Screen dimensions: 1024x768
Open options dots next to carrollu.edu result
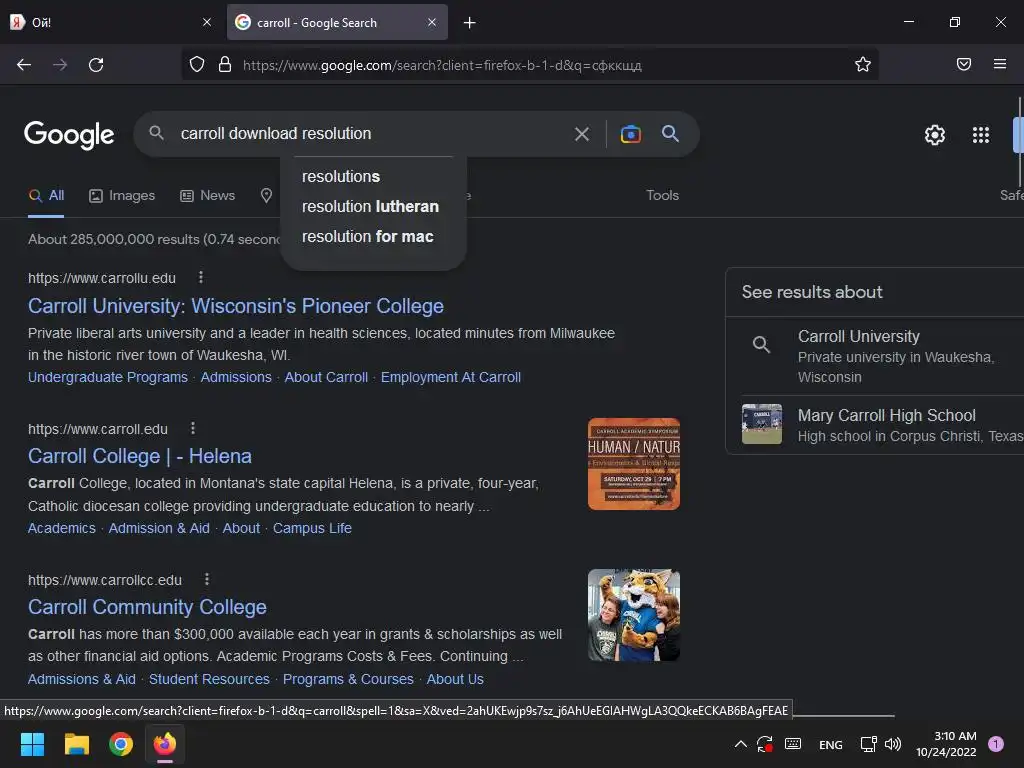[200, 278]
